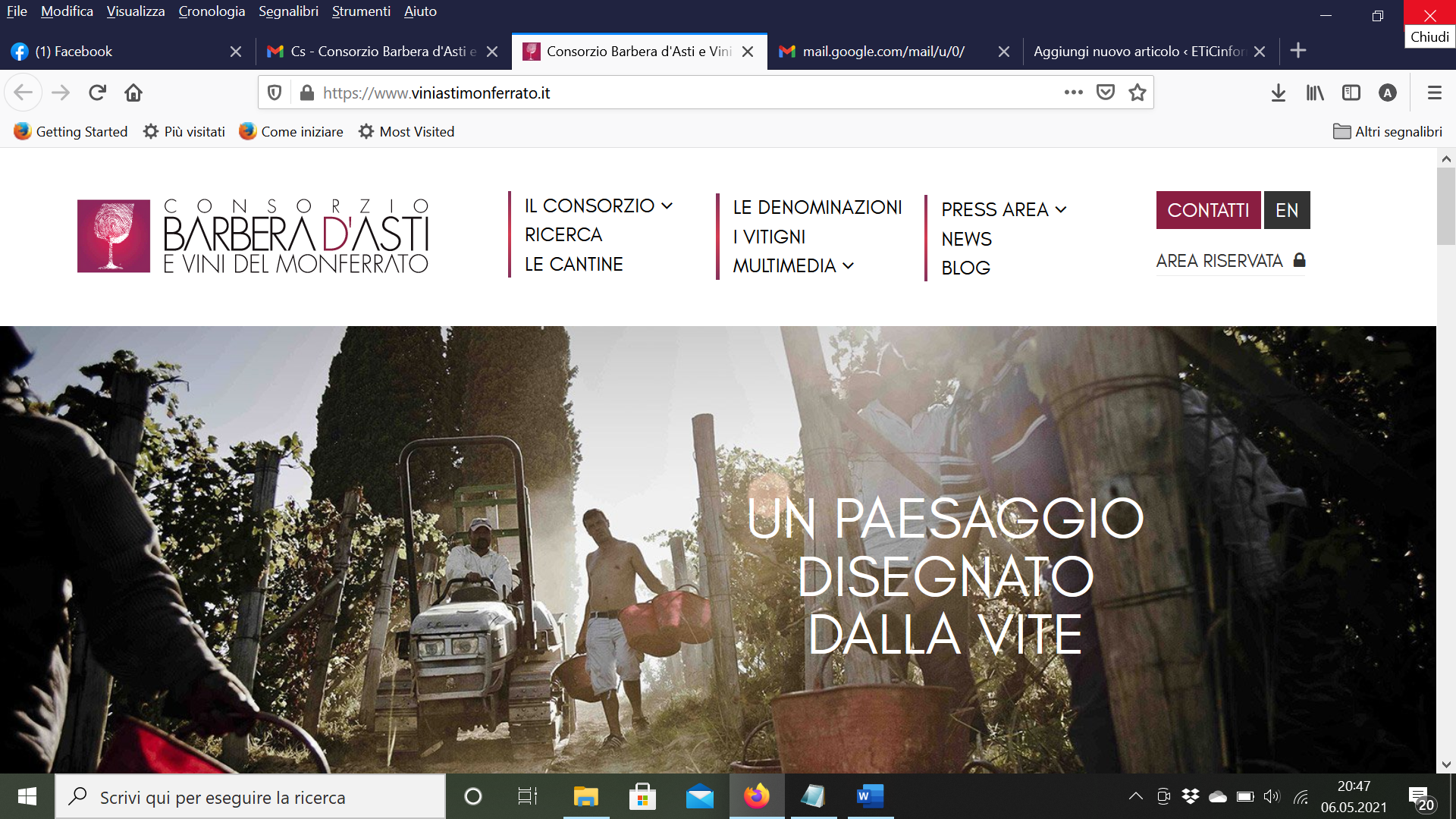
Task: Open Altri segnalibri folder
Action: (x=1388, y=131)
